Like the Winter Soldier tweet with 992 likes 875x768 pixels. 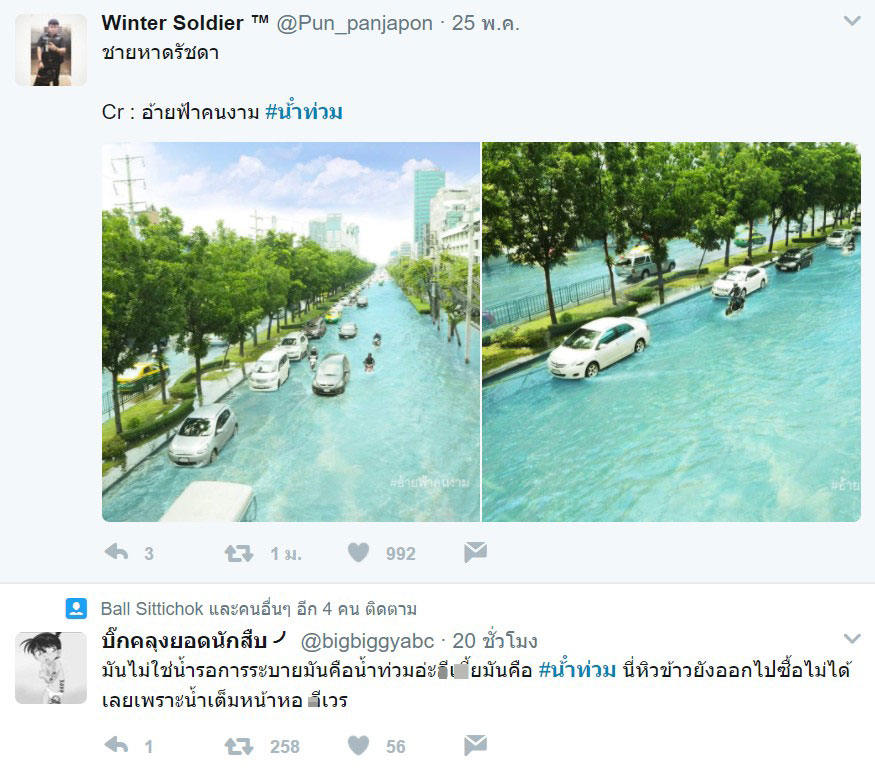coord(358,553)
